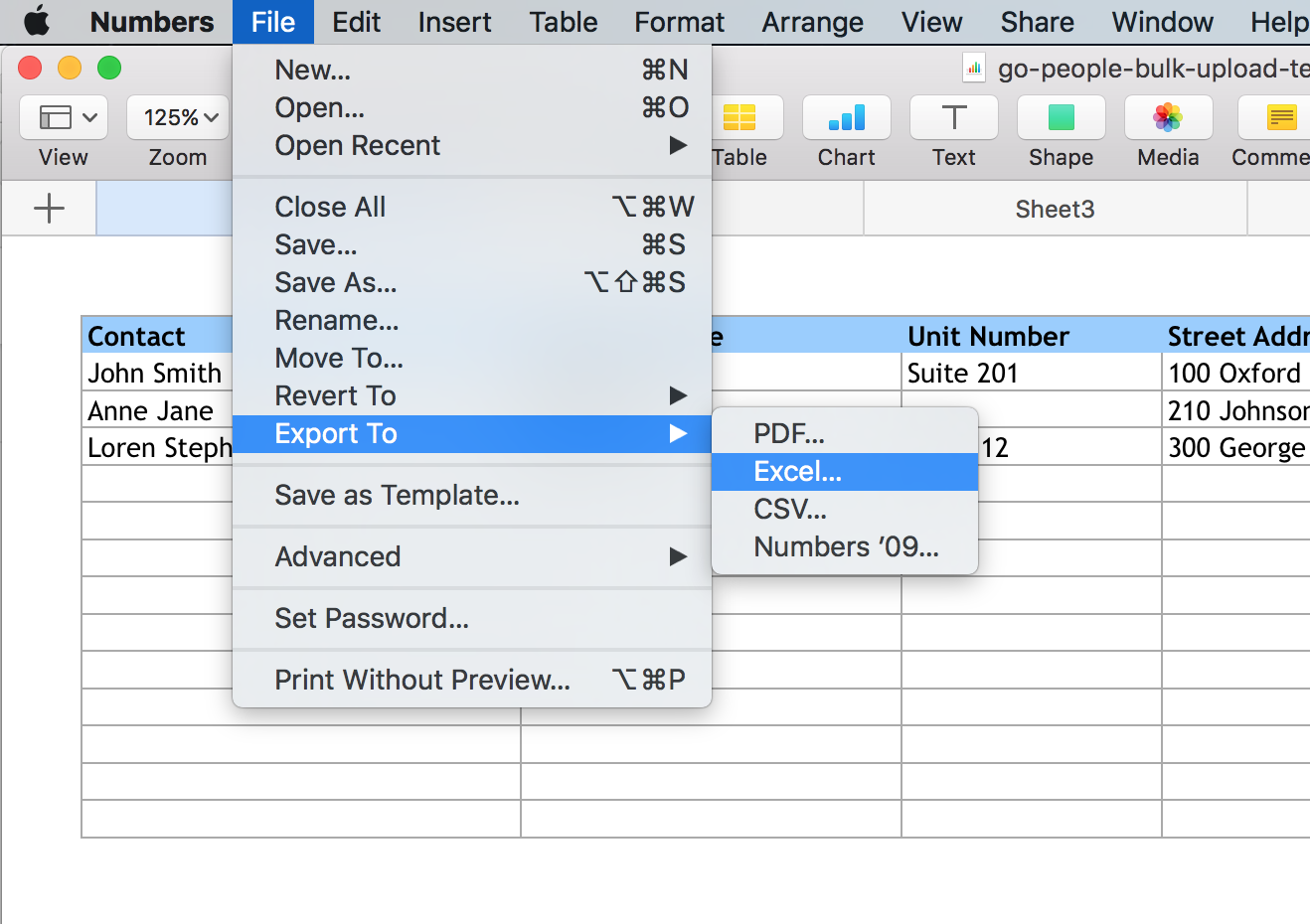This screenshot has height=924, width=1310.
Task: Select Move To… menu item
Action: tap(472, 358)
